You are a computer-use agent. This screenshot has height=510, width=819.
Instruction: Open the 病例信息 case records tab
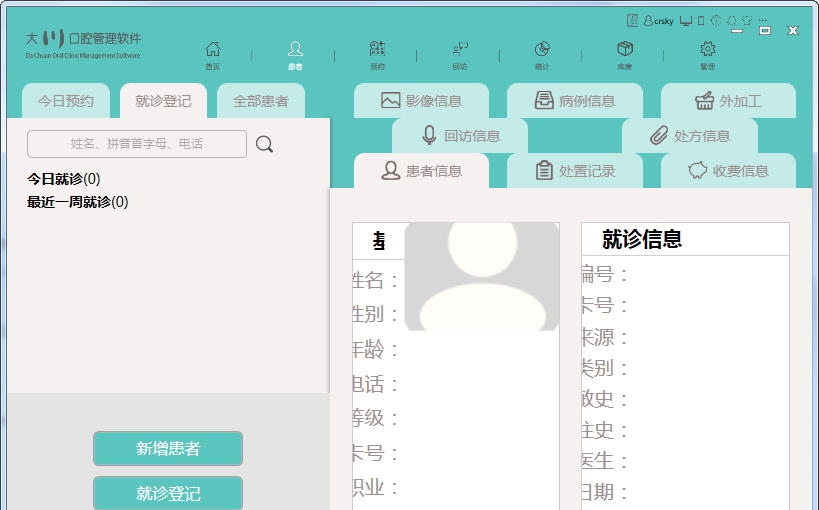click(575, 101)
